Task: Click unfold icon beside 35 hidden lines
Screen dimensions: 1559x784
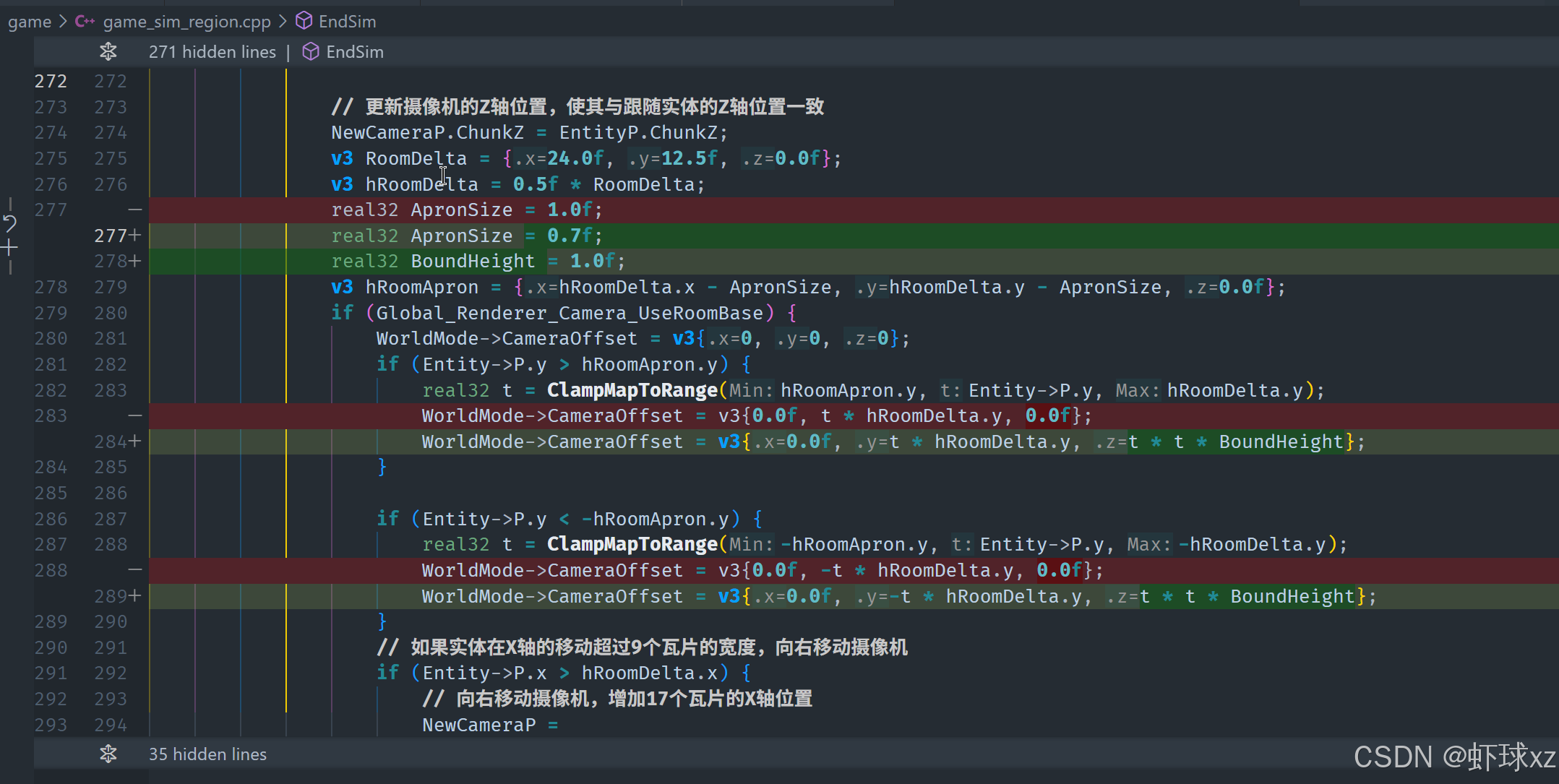Action: (108, 754)
